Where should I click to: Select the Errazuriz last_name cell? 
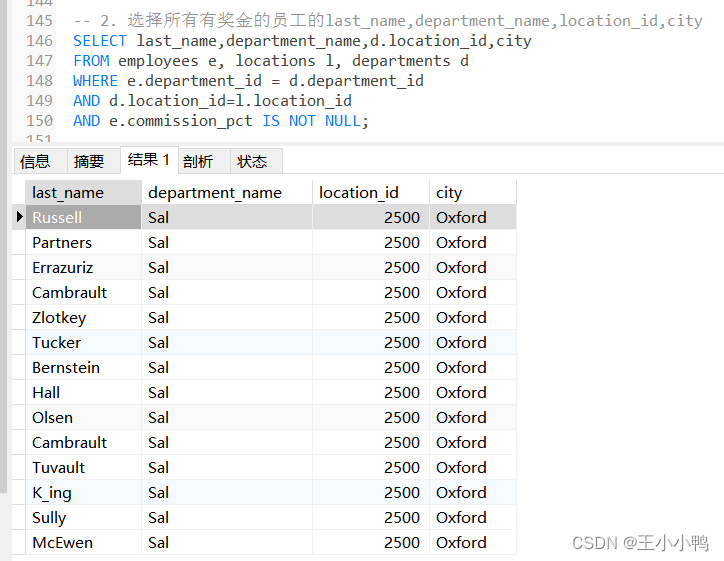83,267
